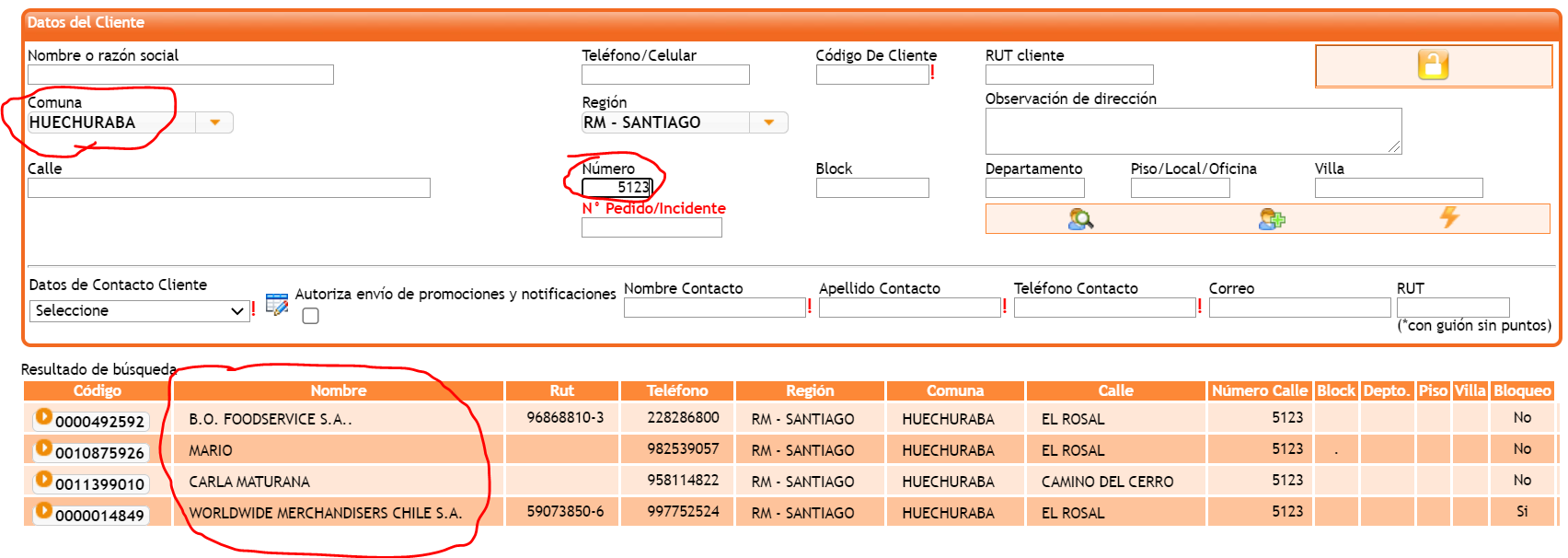Select arrow icon for code 0011399010
The width and height of the screenshot is (1568, 558).
(x=43, y=480)
